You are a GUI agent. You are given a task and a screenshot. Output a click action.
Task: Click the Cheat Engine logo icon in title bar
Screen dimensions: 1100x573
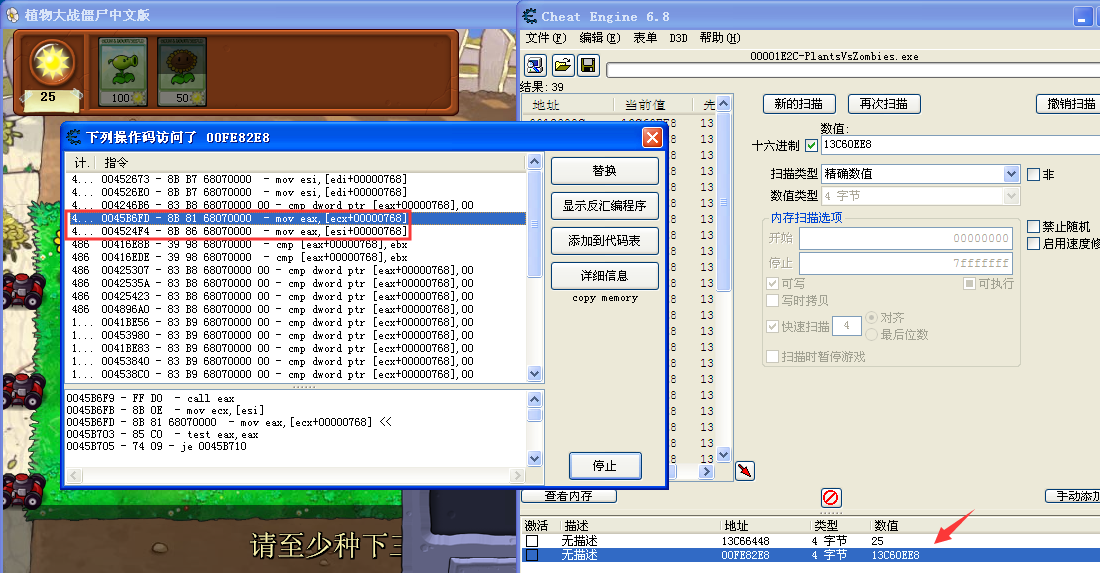click(530, 15)
